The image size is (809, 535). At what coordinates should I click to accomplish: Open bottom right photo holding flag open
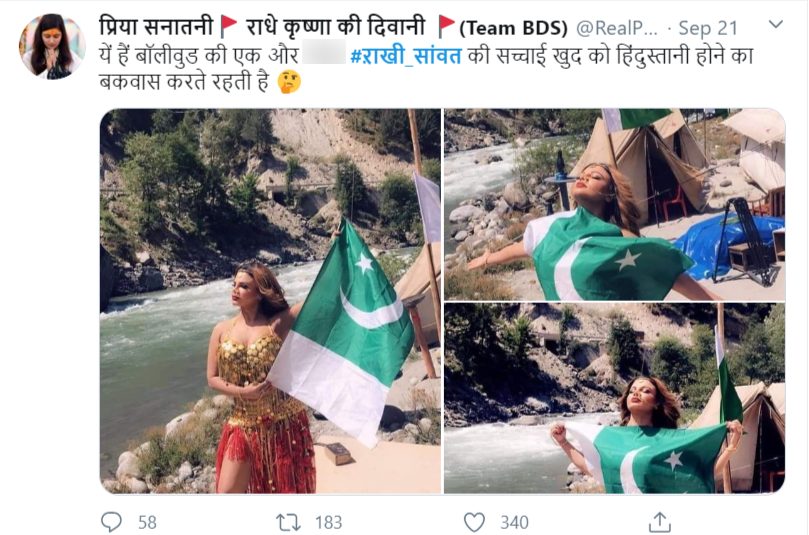pos(614,398)
